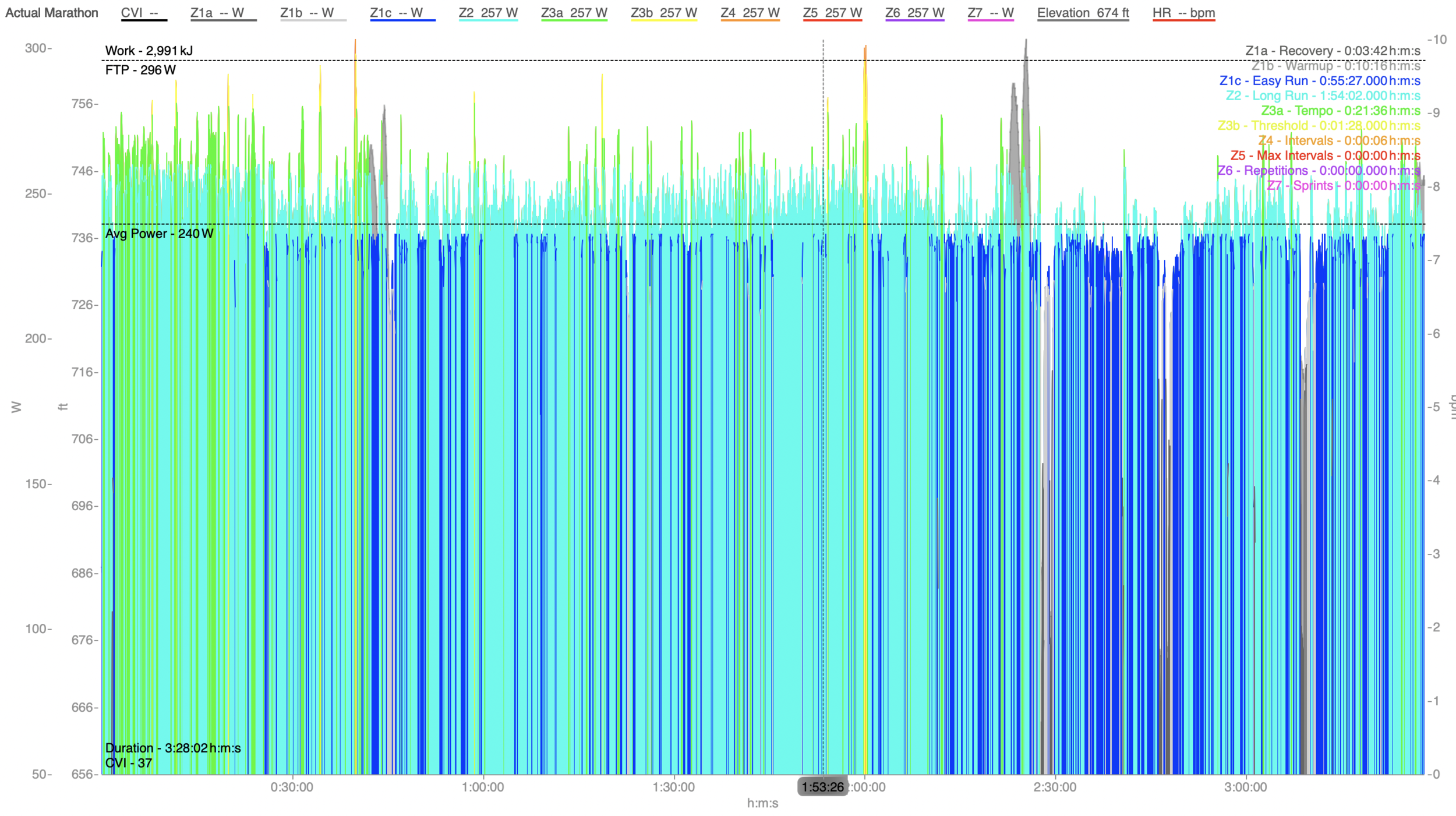Click the 1:00:00 time axis tick

coord(483,787)
